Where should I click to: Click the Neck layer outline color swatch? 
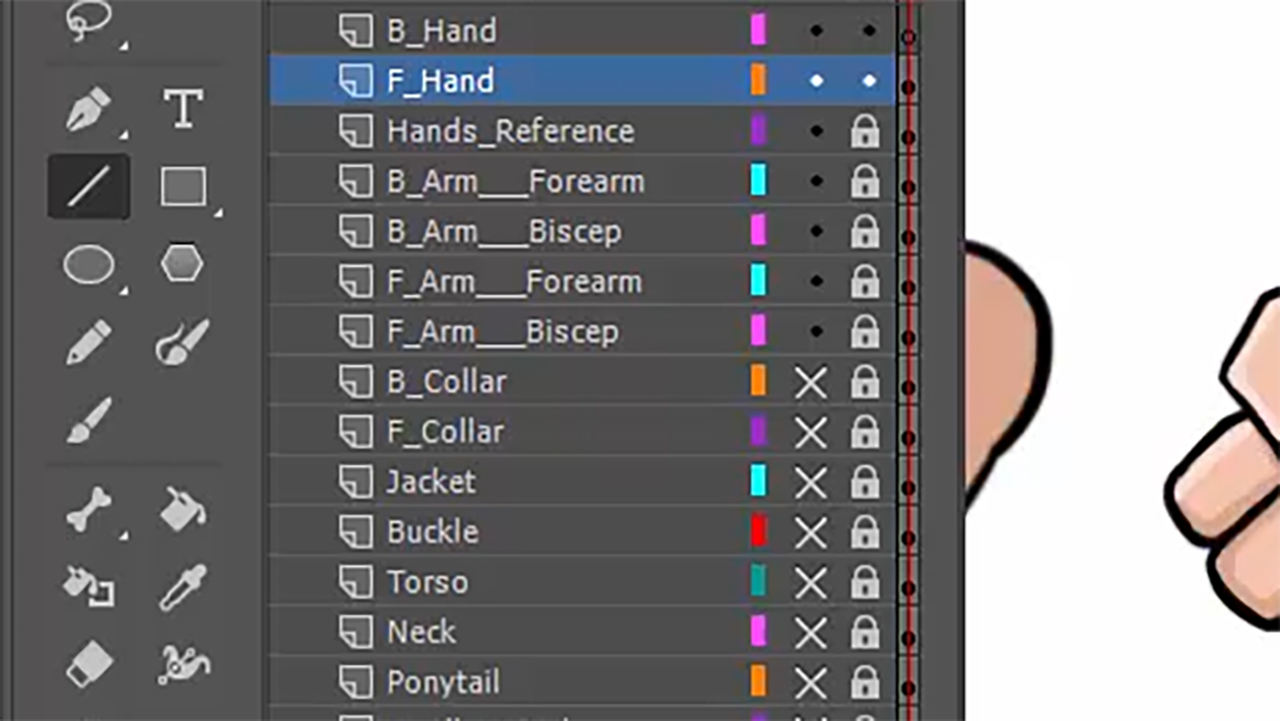point(757,631)
